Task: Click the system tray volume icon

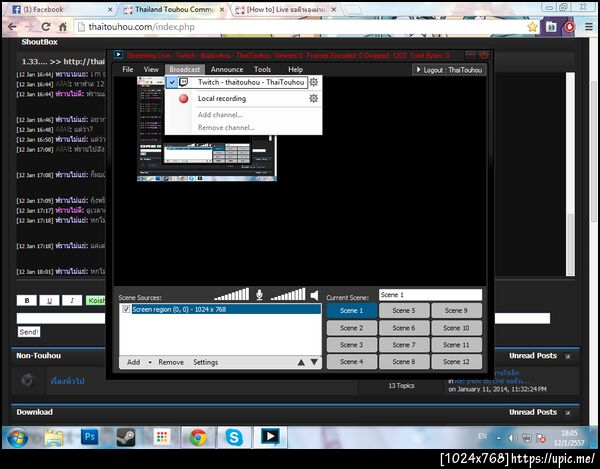Action: pos(512,438)
